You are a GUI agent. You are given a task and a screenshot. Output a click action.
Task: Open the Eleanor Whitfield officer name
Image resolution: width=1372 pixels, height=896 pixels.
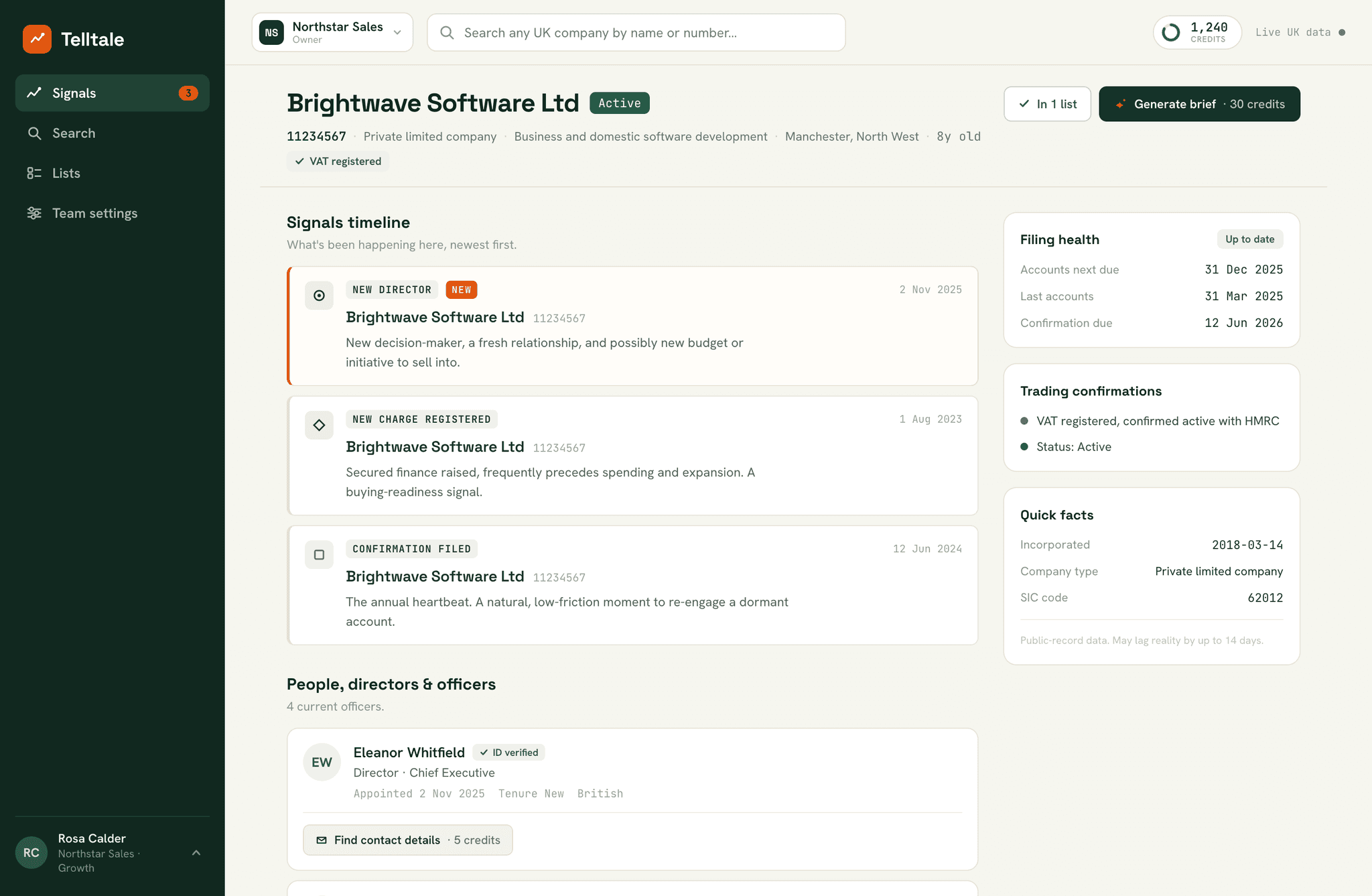(x=409, y=753)
